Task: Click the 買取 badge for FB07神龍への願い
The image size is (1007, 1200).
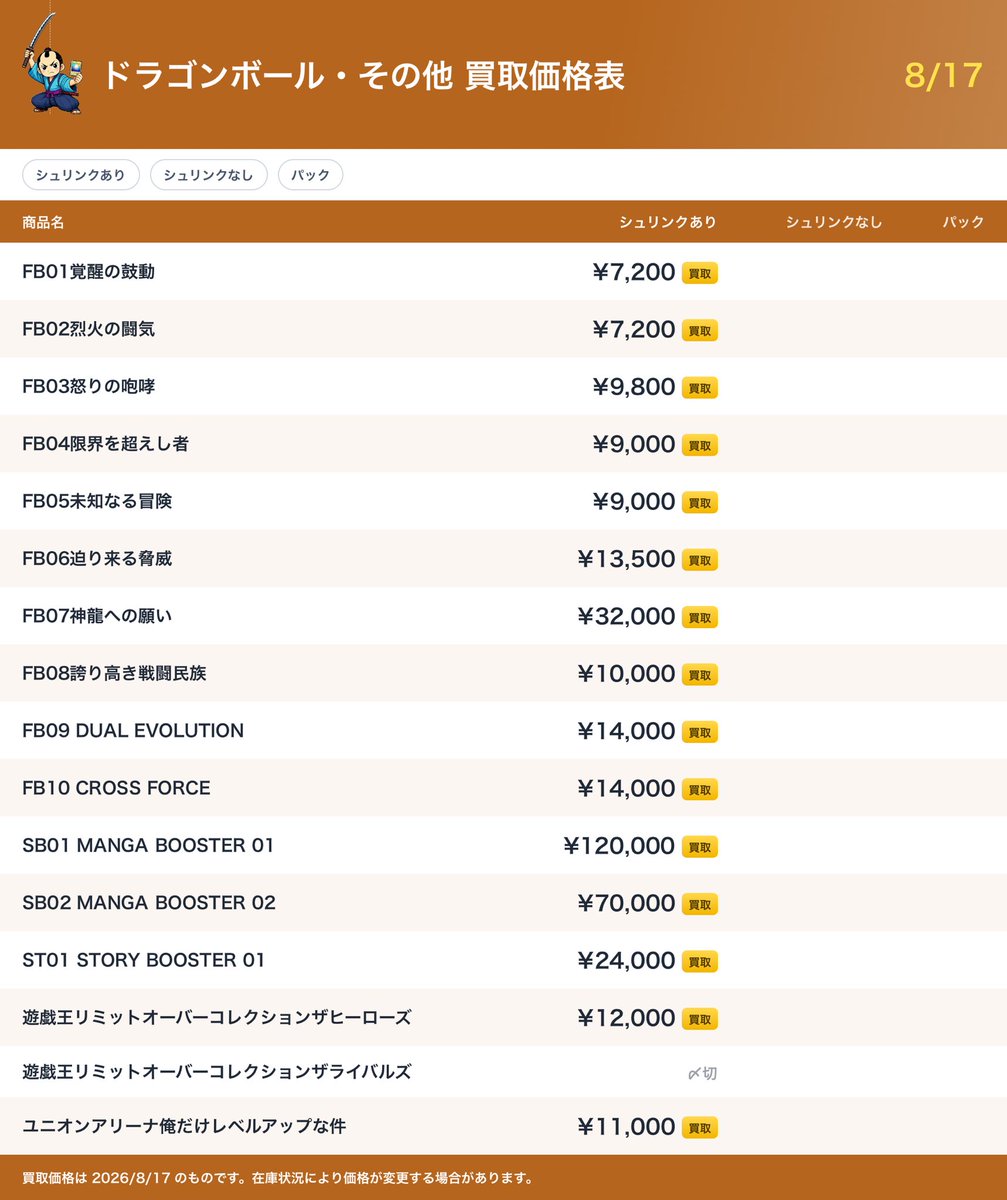Action: pyautogui.click(x=700, y=617)
